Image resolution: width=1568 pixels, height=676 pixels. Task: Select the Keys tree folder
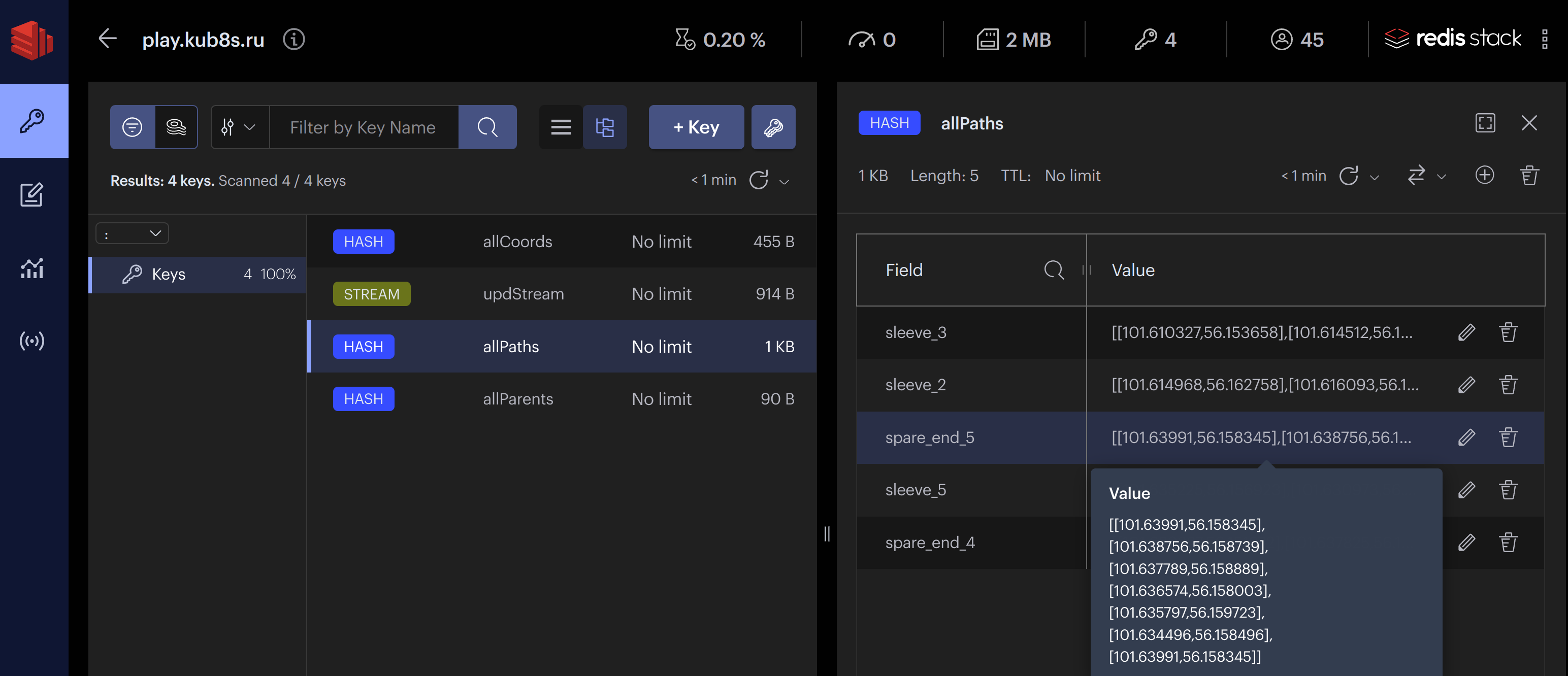[198, 275]
